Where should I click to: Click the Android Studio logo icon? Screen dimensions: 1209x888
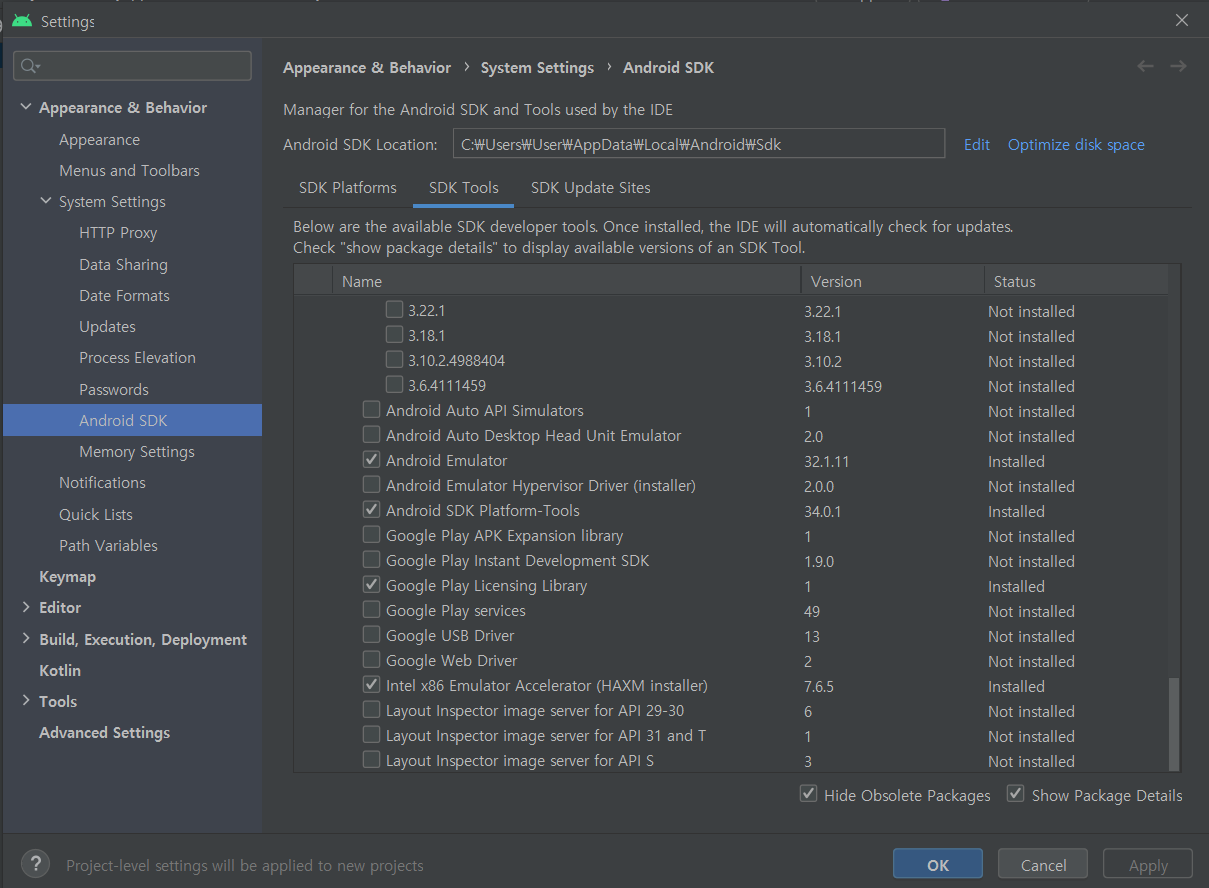(22, 21)
